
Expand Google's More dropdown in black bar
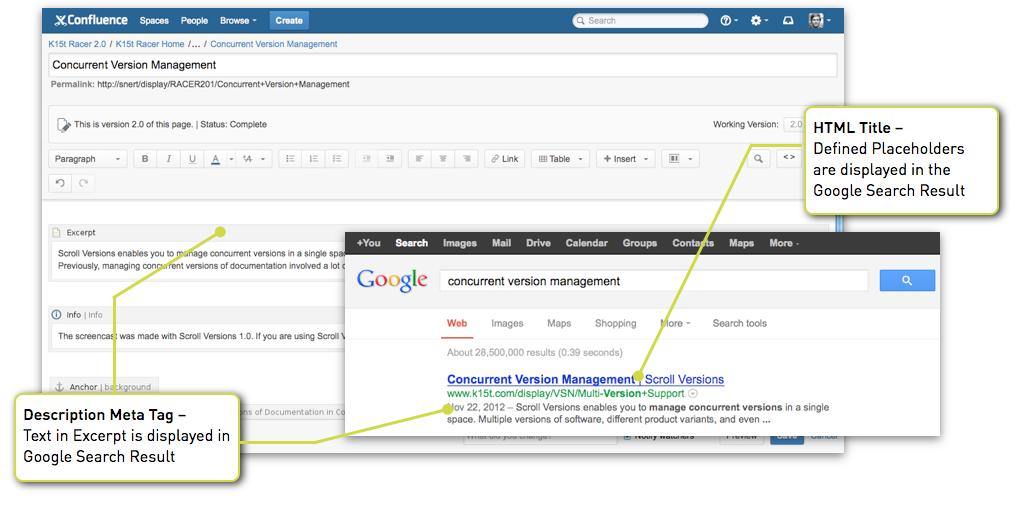point(784,243)
